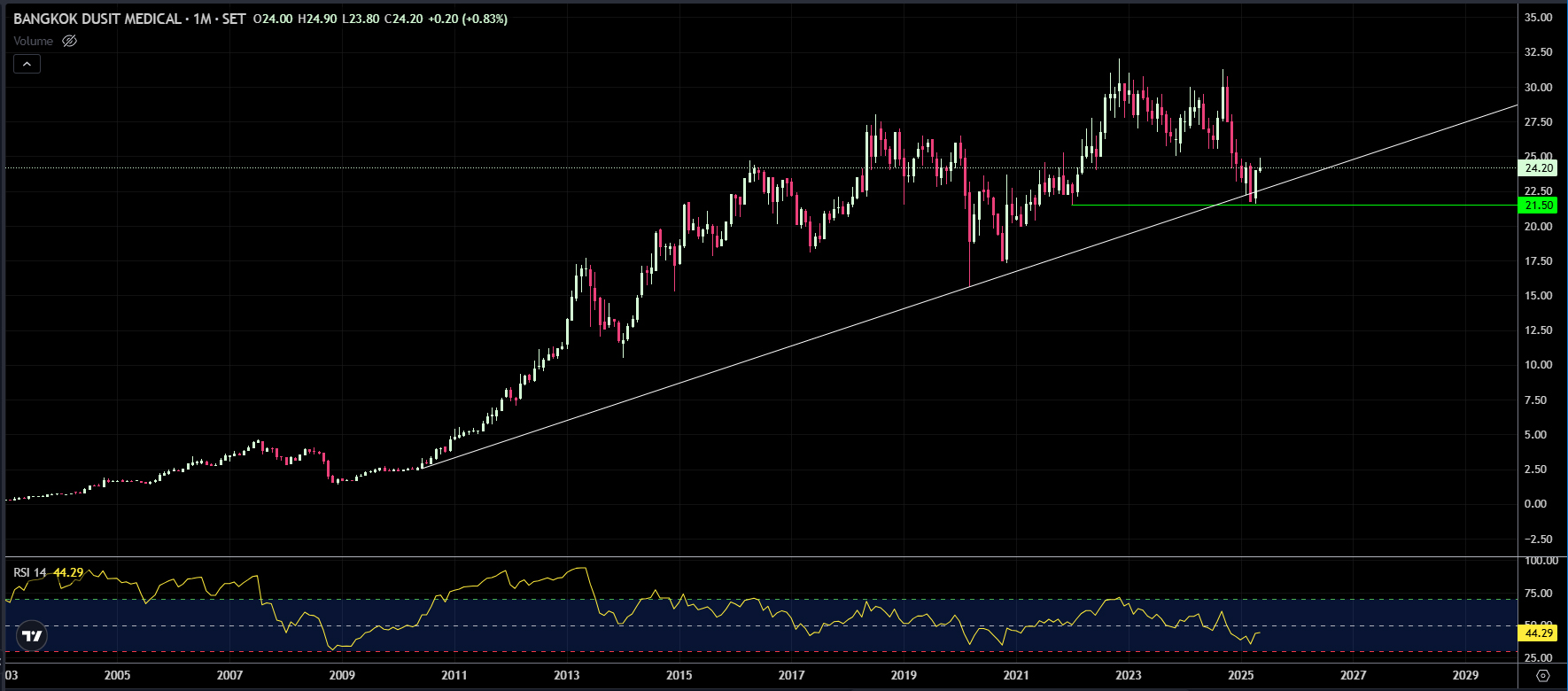Click the 75.00 label on RSI axis
The image size is (1568, 691).
click(x=1538, y=594)
